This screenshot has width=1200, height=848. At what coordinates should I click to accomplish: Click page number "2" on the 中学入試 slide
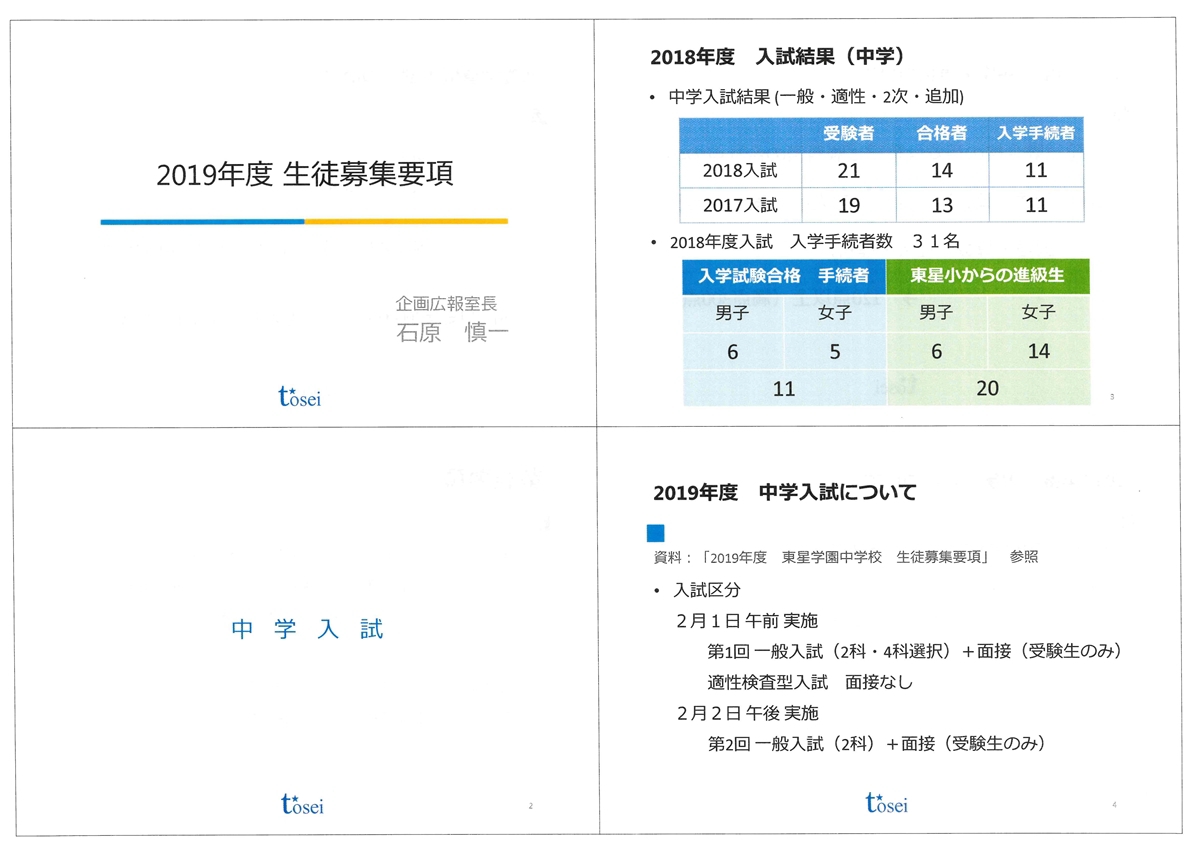coord(529,805)
